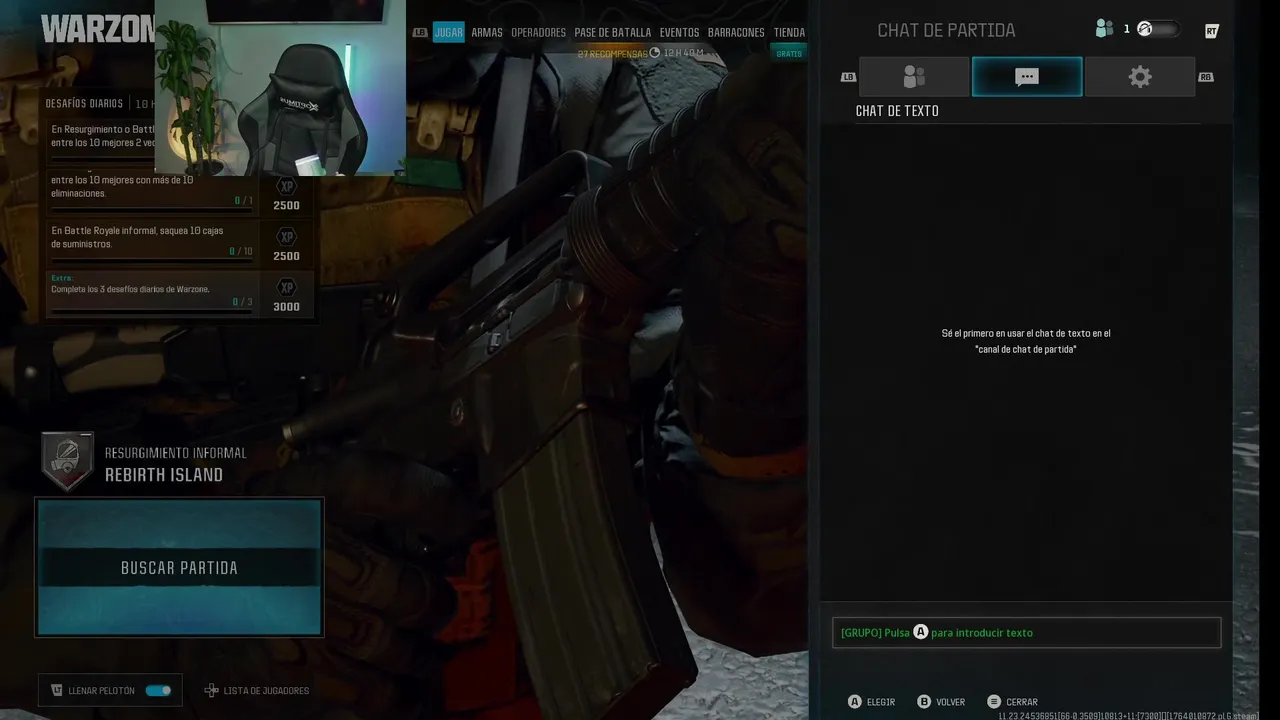This screenshot has width=1280, height=720.
Task: Click the CHAT DE TEXTO heading
Action: tap(897, 111)
